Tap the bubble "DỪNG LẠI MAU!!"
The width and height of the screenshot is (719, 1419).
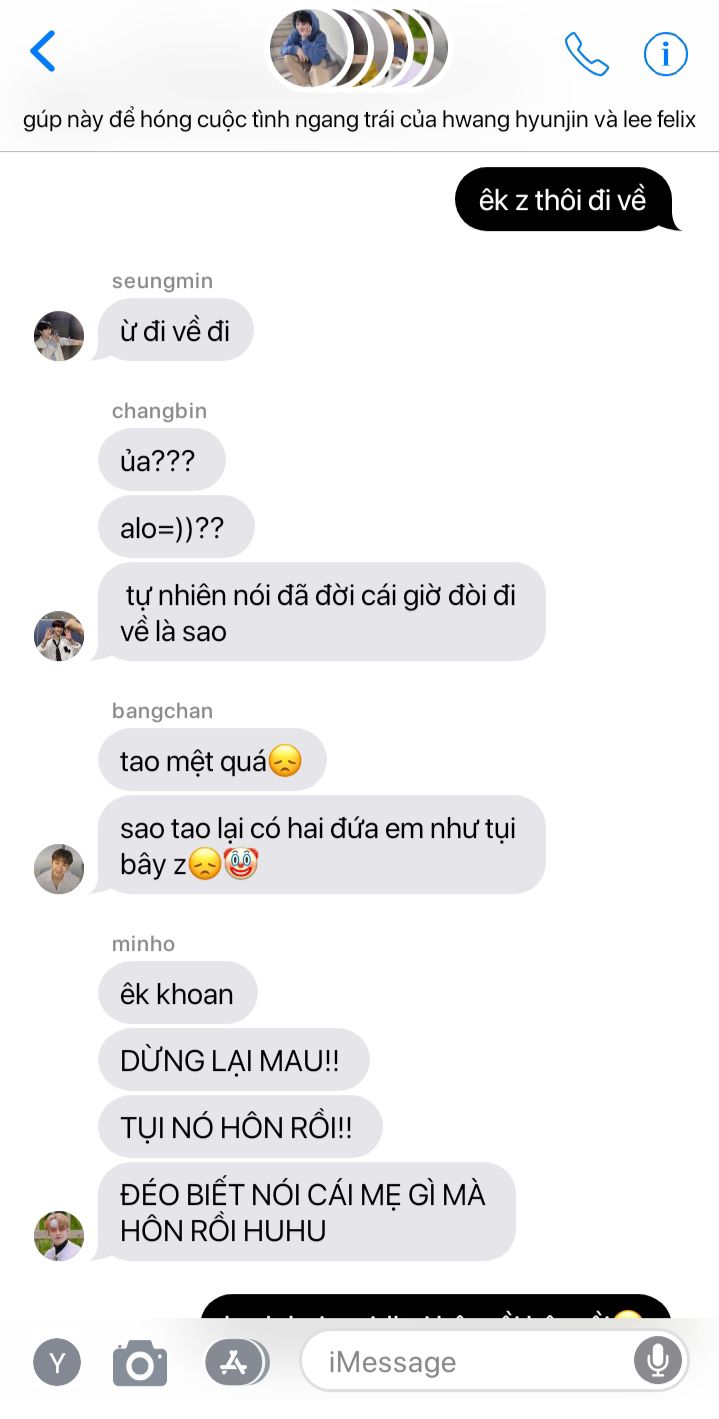[x=233, y=1060]
